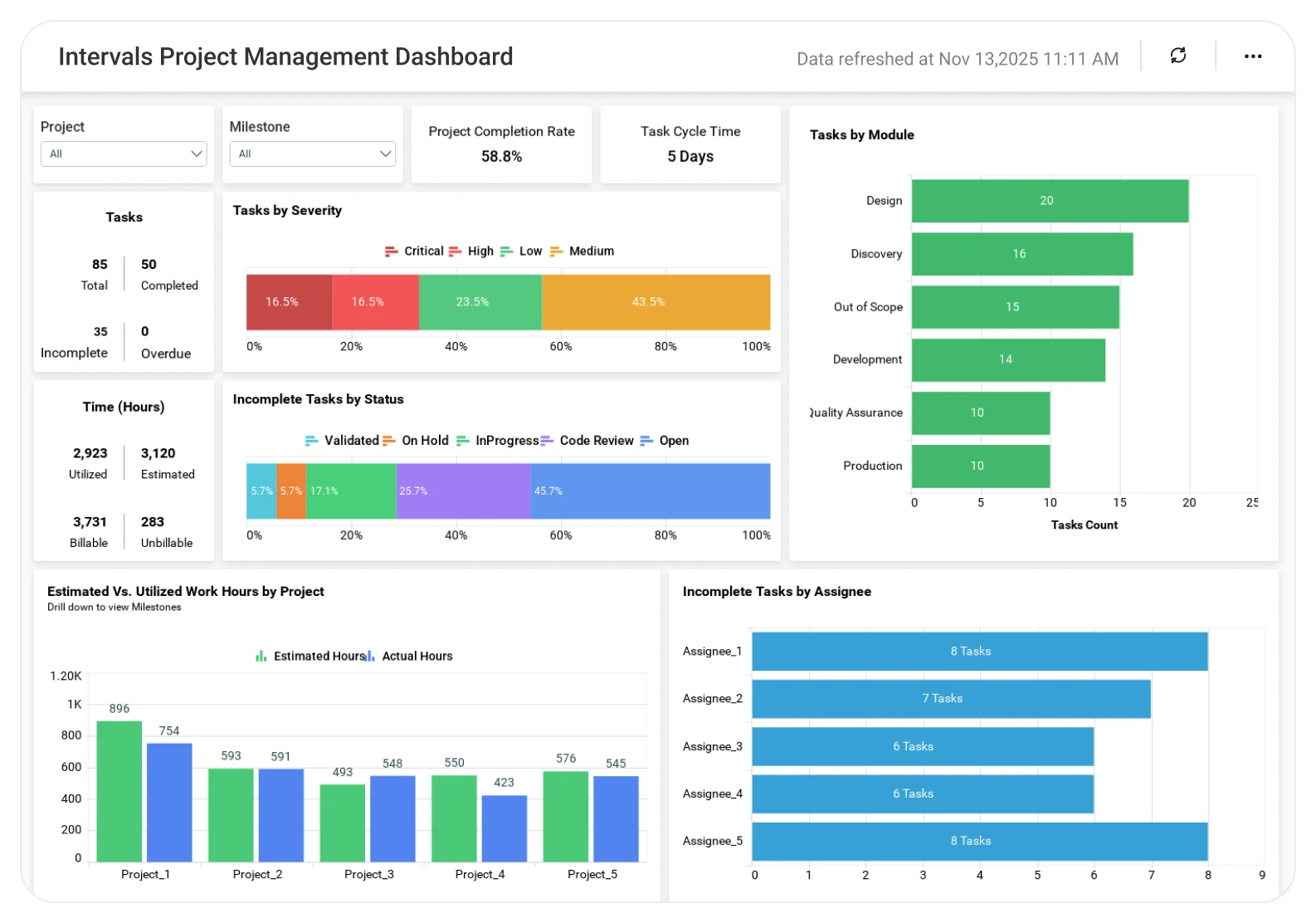Click the Project_3 axis label
This screenshot has width=1316, height=923.
pos(369,874)
